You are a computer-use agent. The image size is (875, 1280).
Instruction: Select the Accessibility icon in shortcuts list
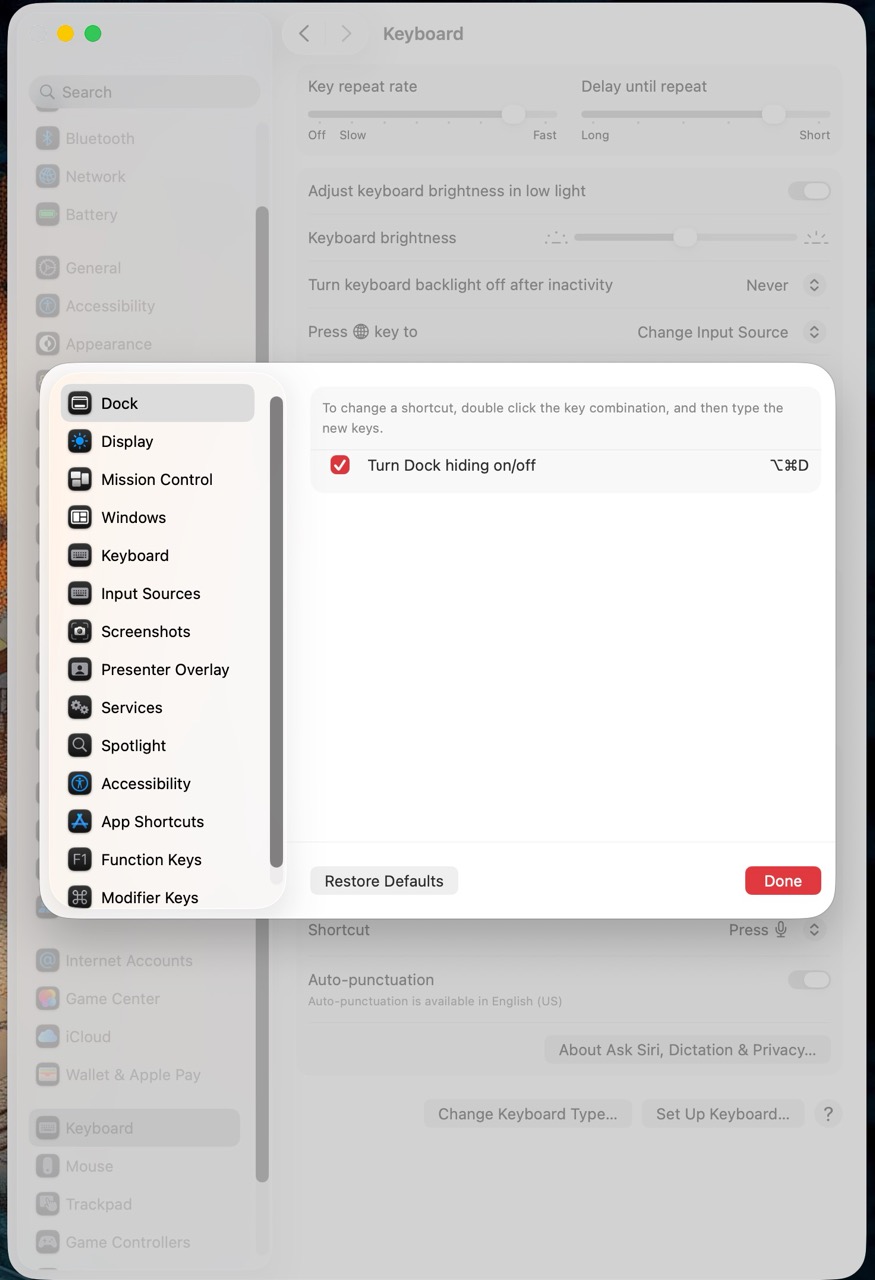point(80,783)
